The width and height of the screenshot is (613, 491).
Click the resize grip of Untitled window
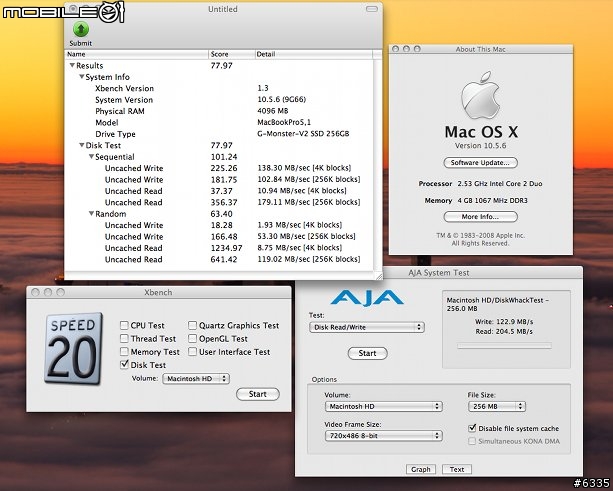click(379, 276)
